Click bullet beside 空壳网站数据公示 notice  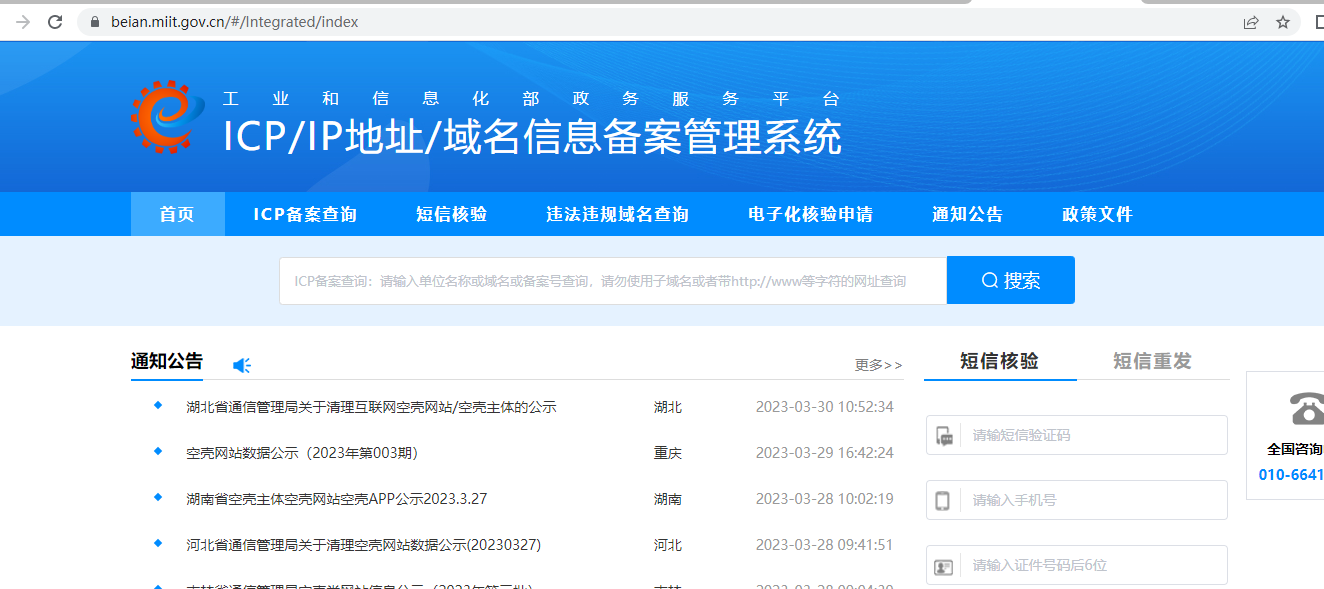(157, 451)
